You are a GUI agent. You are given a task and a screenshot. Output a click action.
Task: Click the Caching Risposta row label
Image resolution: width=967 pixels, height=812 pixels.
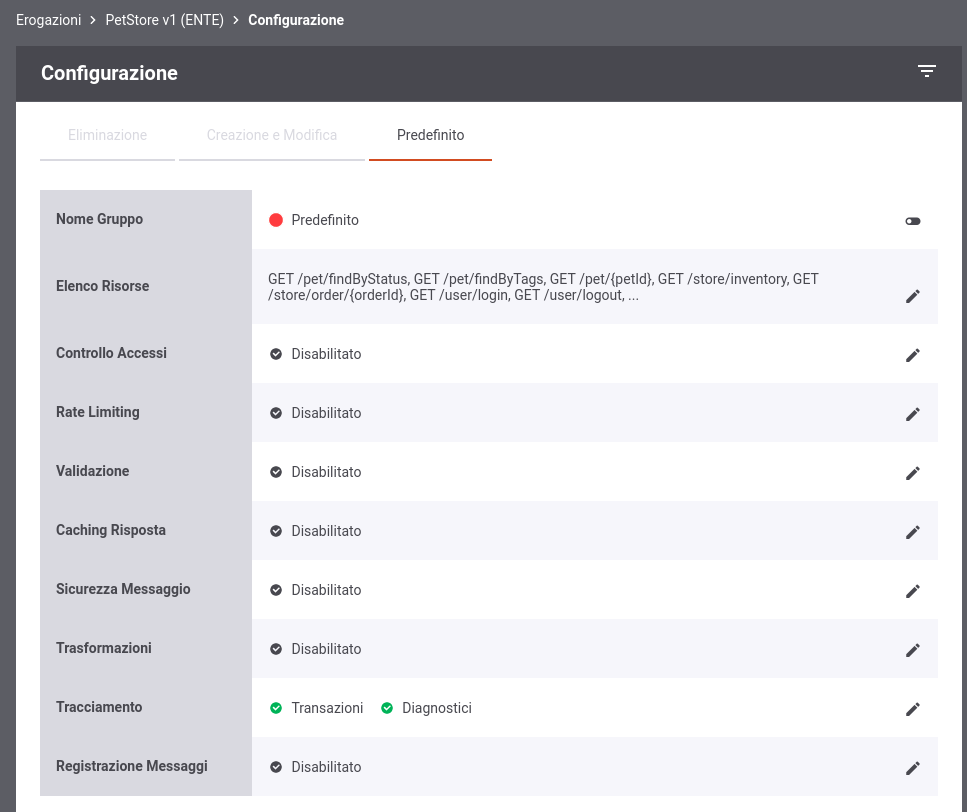[x=111, y=530]
